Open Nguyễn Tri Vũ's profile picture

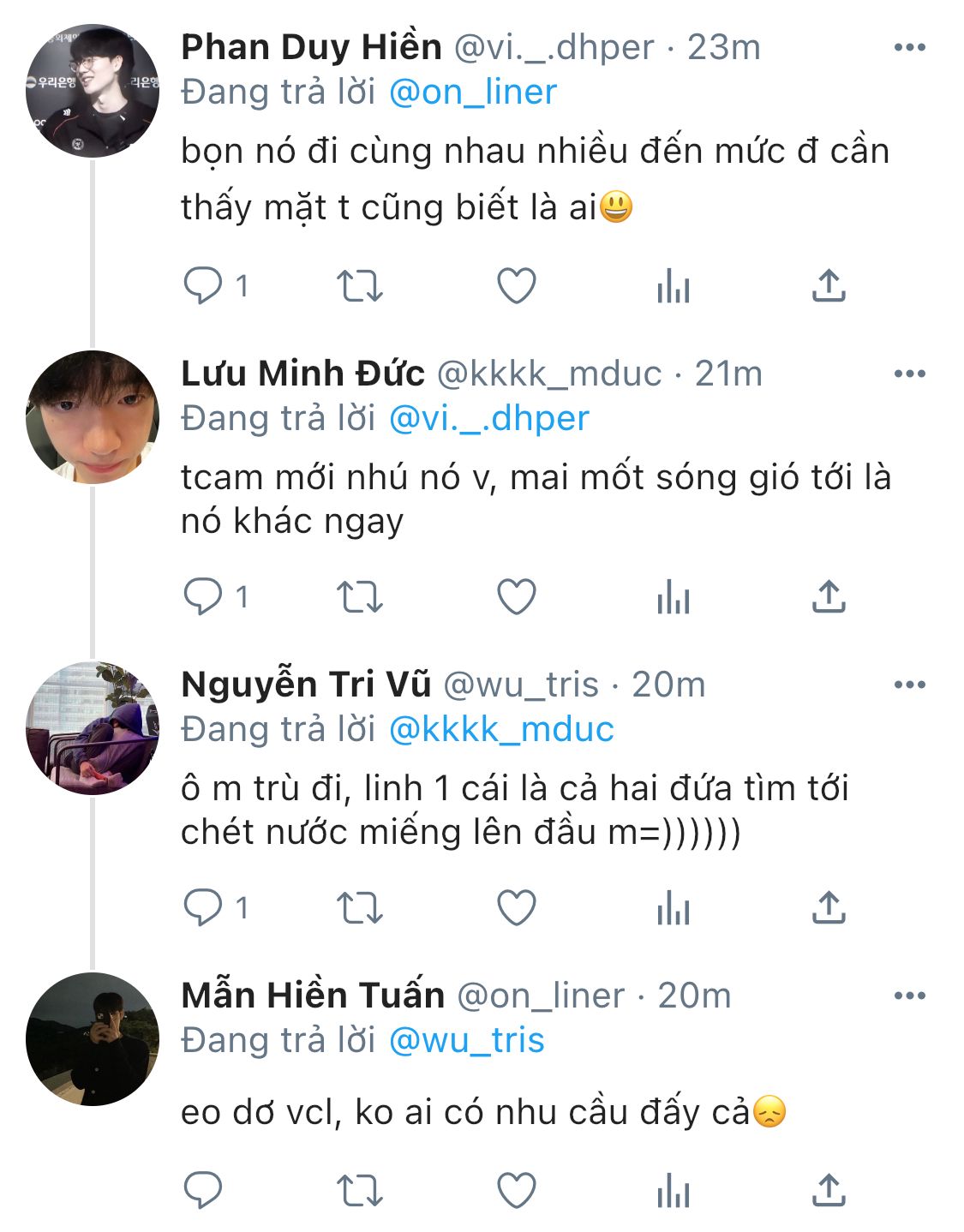[93, 728]
